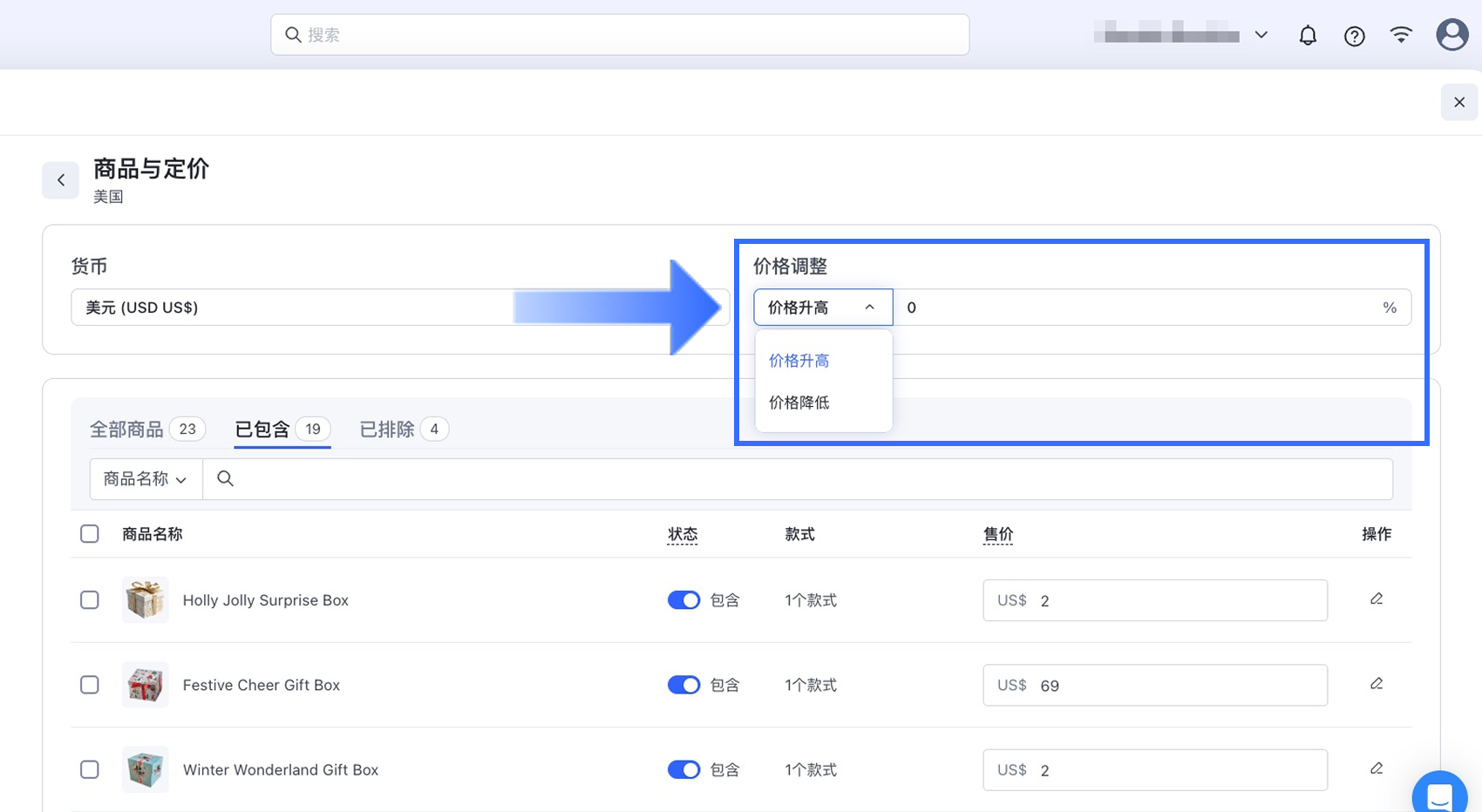Screen dimensions: 1482x812
Task: Edit Winter Wonderland Gift Box price field
Action: tap(1155, 769)
